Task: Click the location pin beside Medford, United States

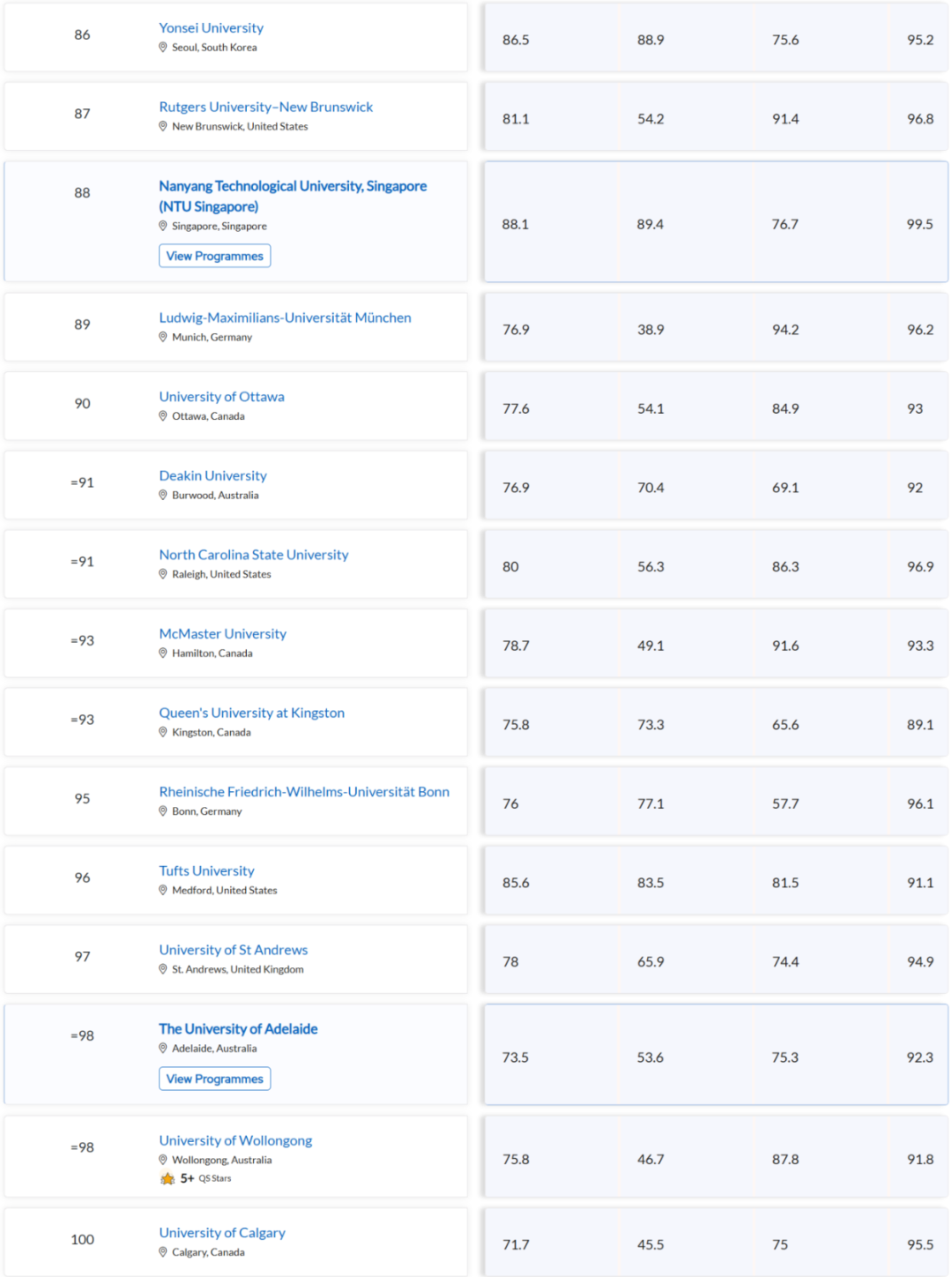Action: (x=163, y=890)
